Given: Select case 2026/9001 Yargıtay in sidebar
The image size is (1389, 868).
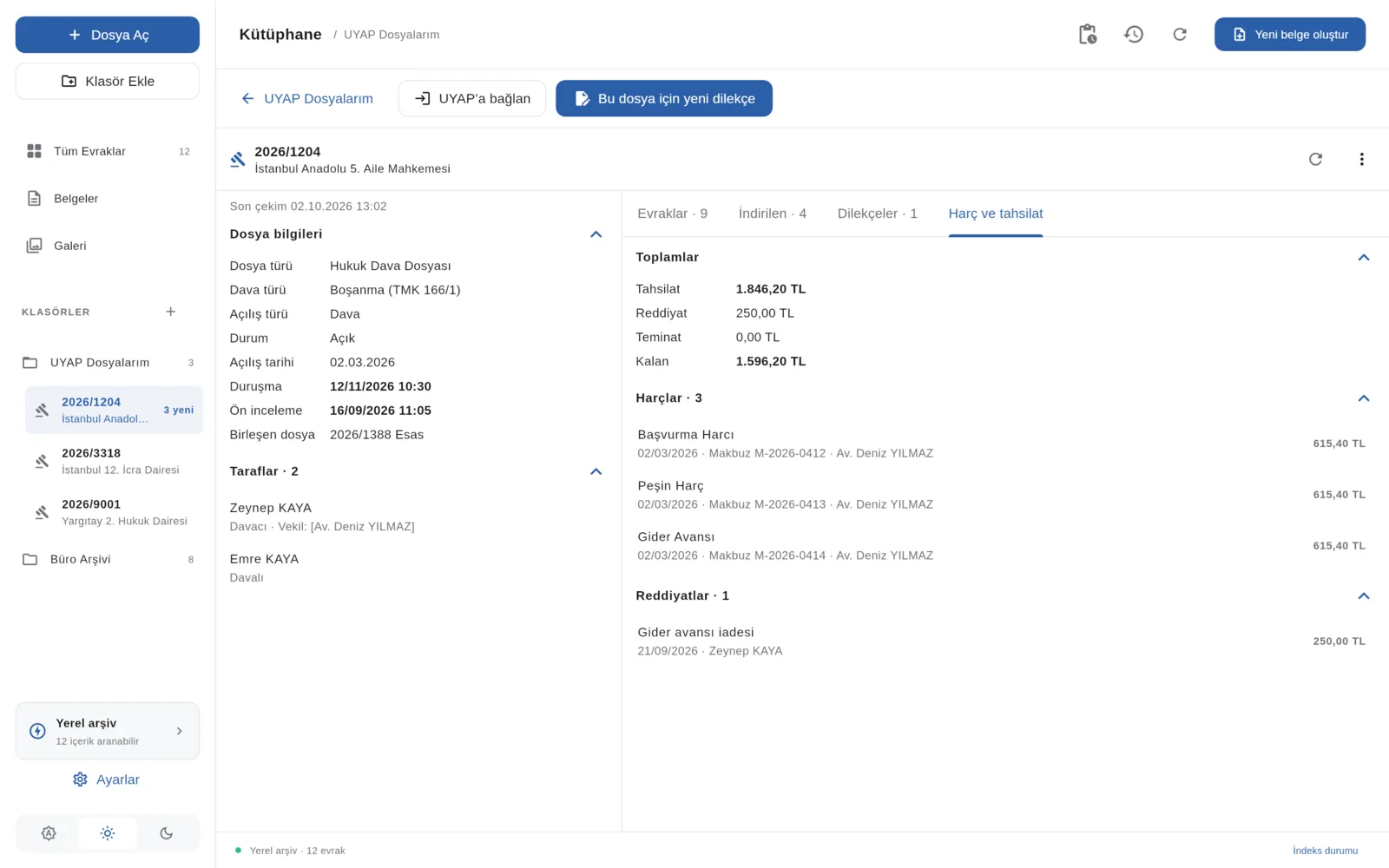Looking at the screenshot, I should [114, 512].
